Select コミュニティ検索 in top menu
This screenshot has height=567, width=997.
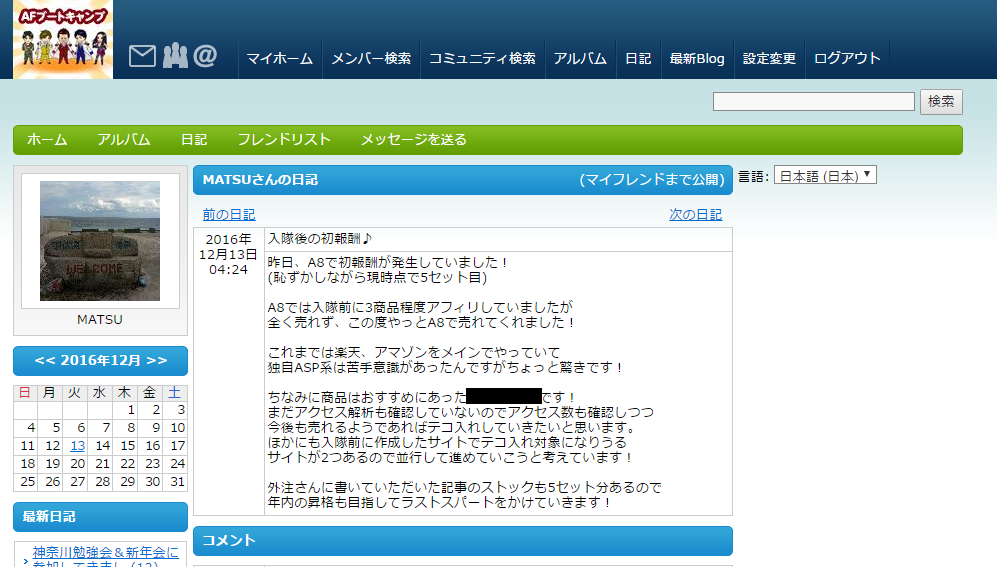pos(482,59)
